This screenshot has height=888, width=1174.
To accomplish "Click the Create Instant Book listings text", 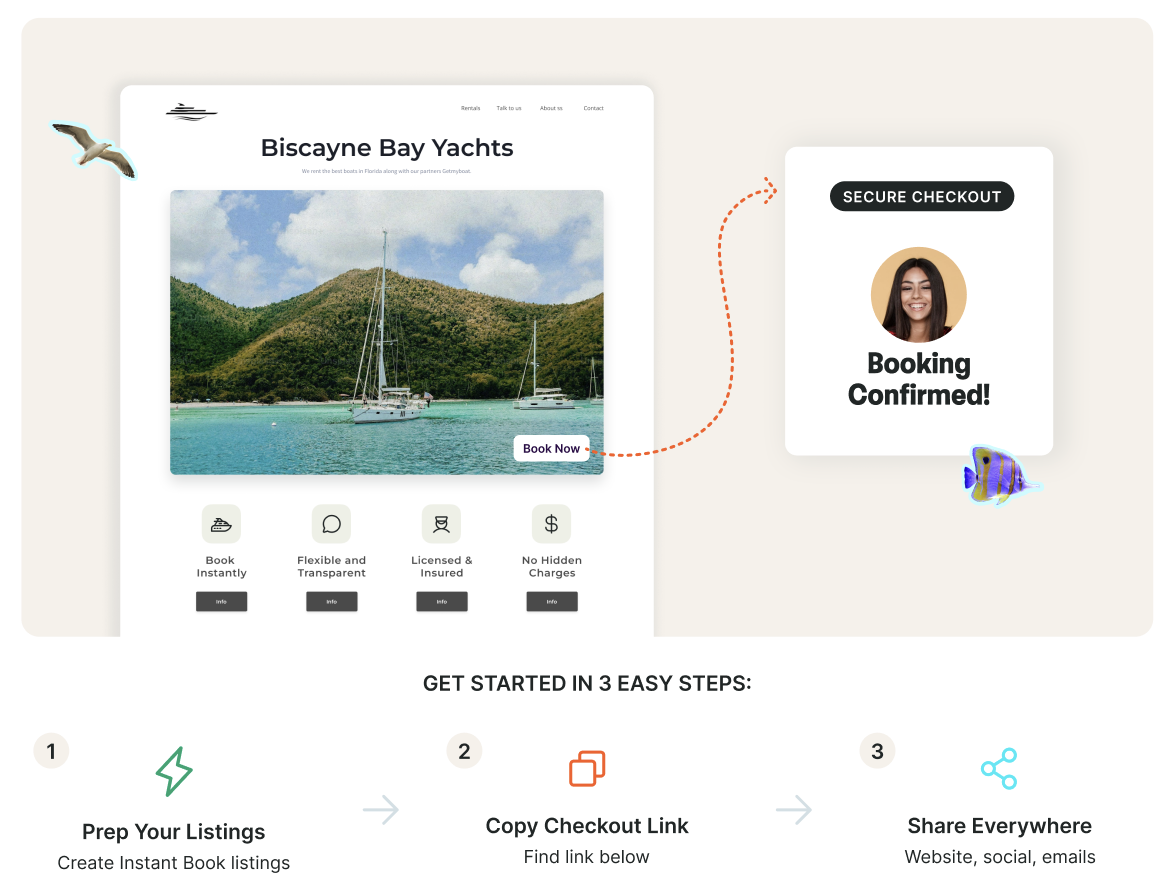I will coord(174,863).
